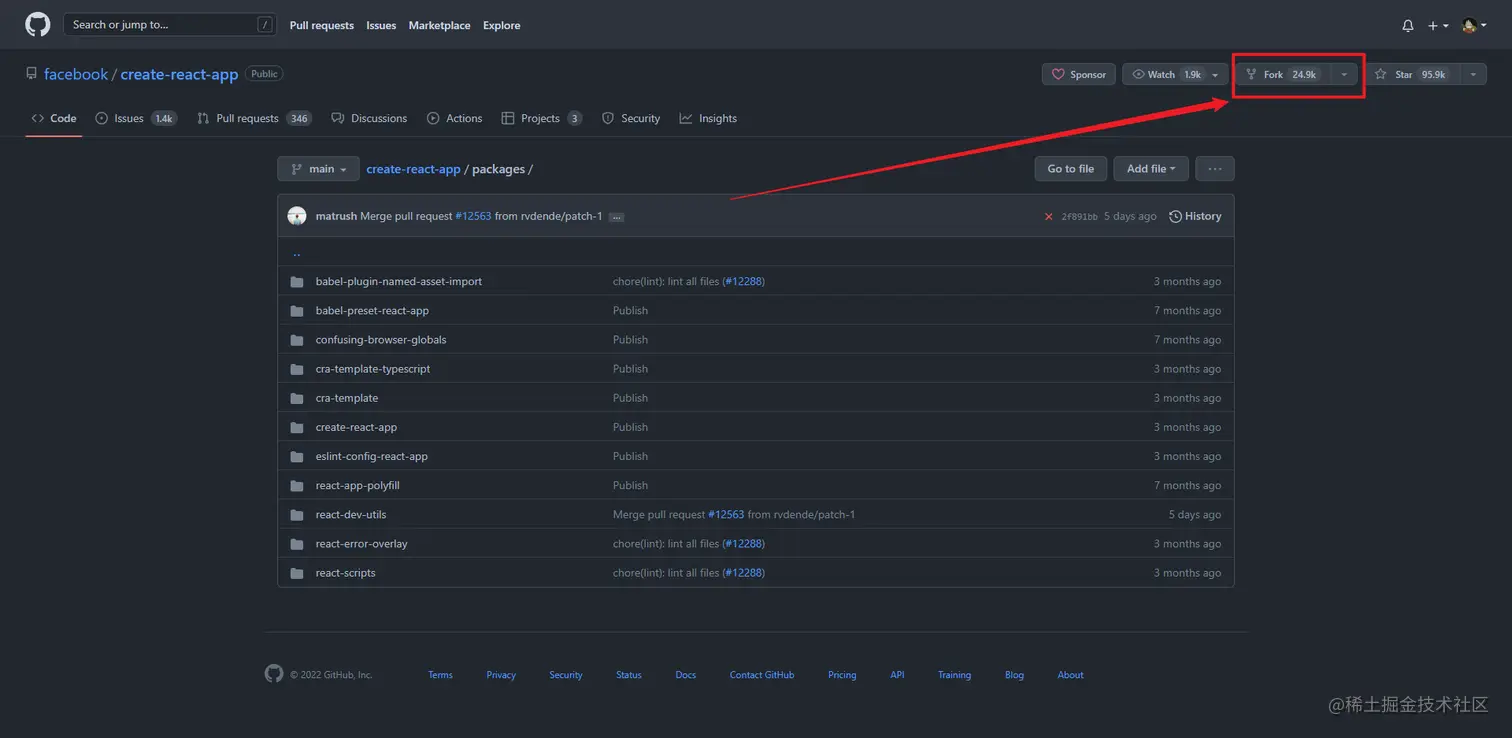
Task: Click the GitHub Octocat logo in header
Action: (x=38, y=25)
